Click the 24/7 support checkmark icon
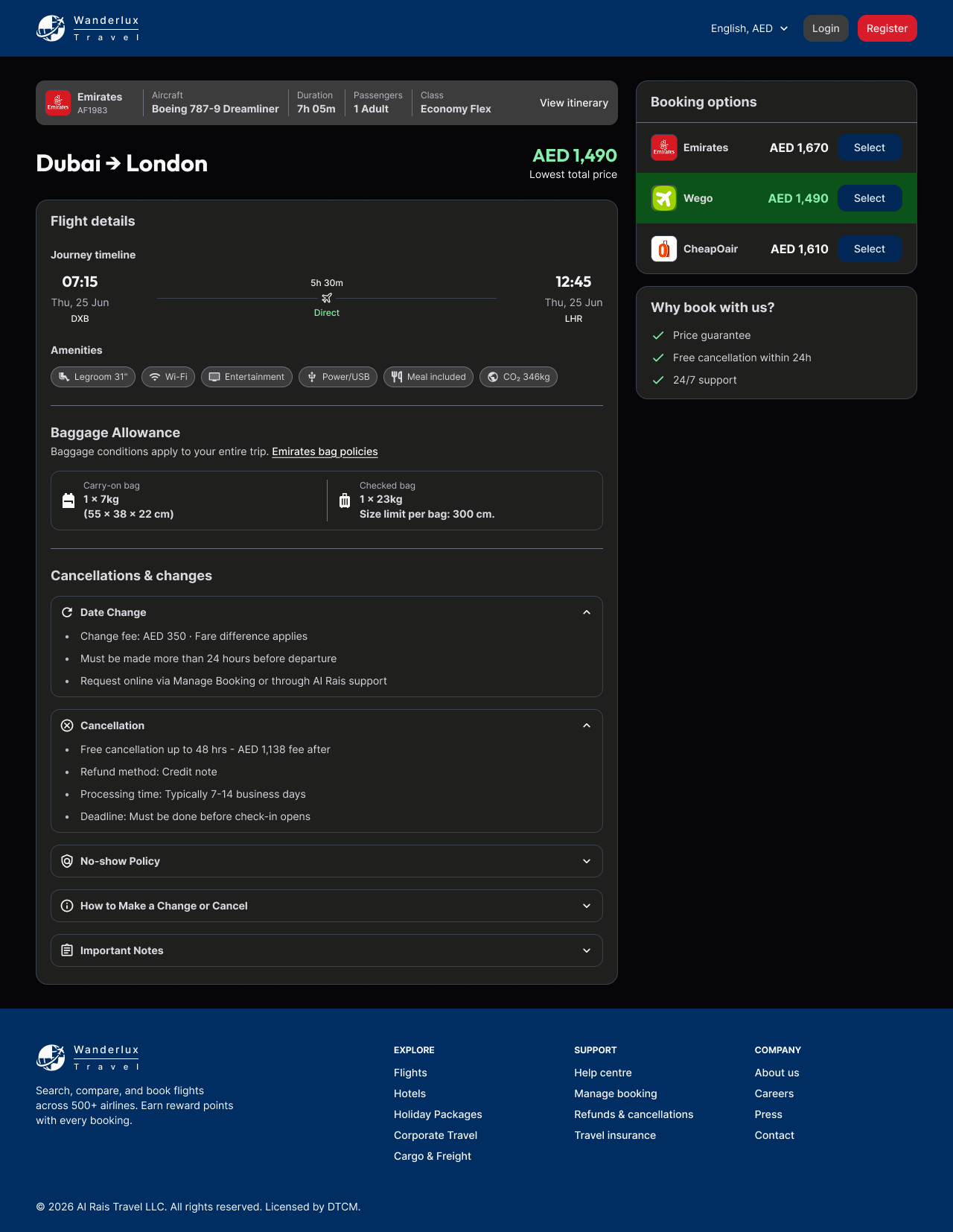The width and height of the screenshot is (953, 1232). click(658, 380)
